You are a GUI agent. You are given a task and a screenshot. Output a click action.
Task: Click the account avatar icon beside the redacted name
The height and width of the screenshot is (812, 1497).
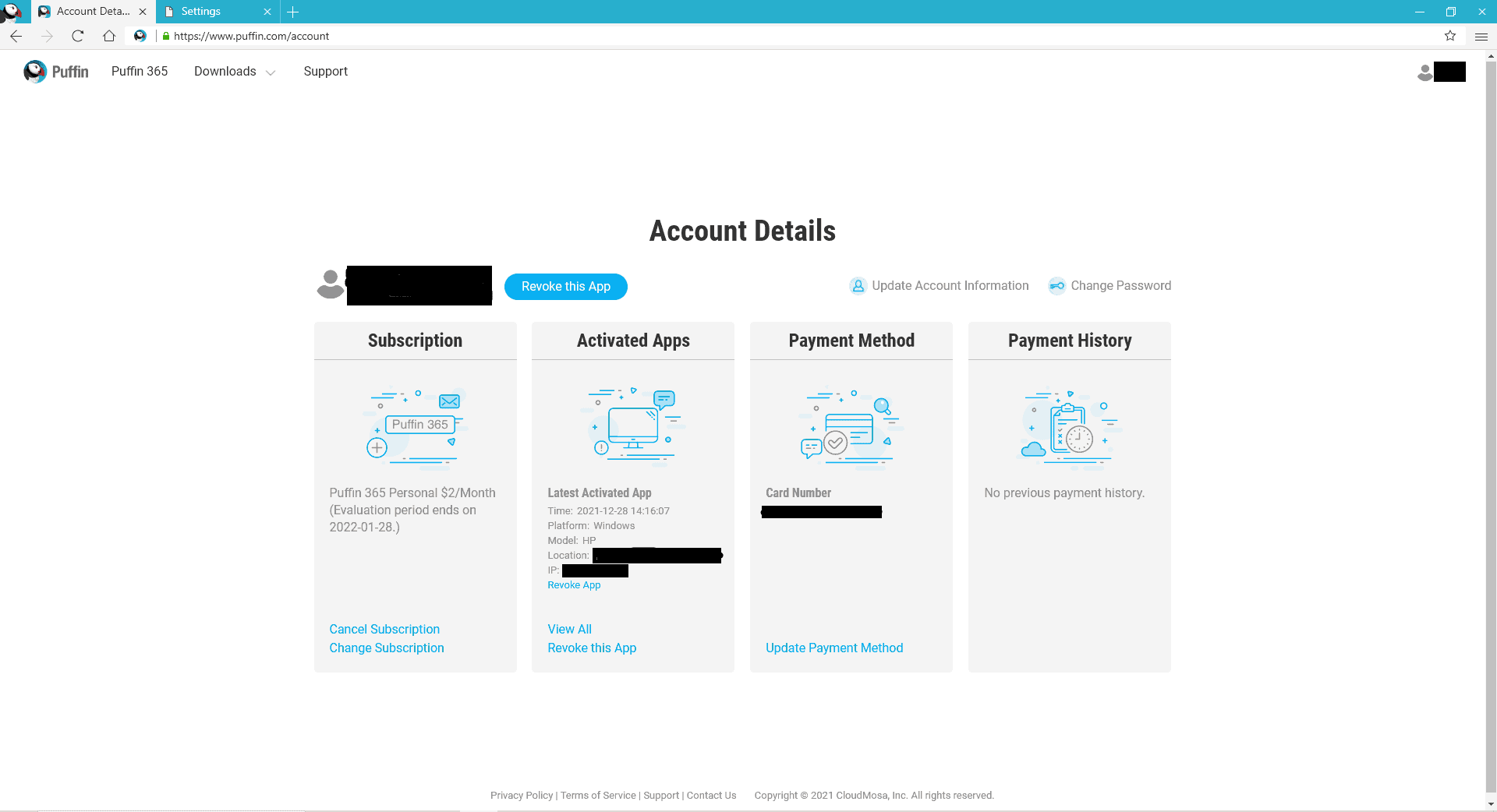(331, 284)
